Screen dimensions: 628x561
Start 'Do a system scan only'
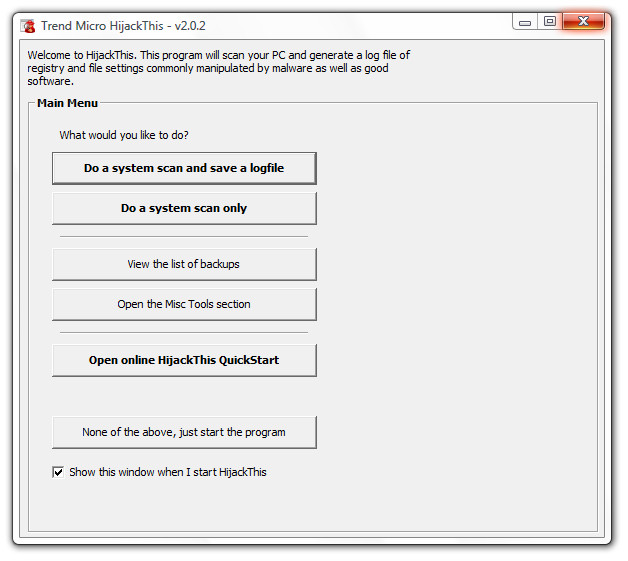pyautogui.click(x=184, y=208)
